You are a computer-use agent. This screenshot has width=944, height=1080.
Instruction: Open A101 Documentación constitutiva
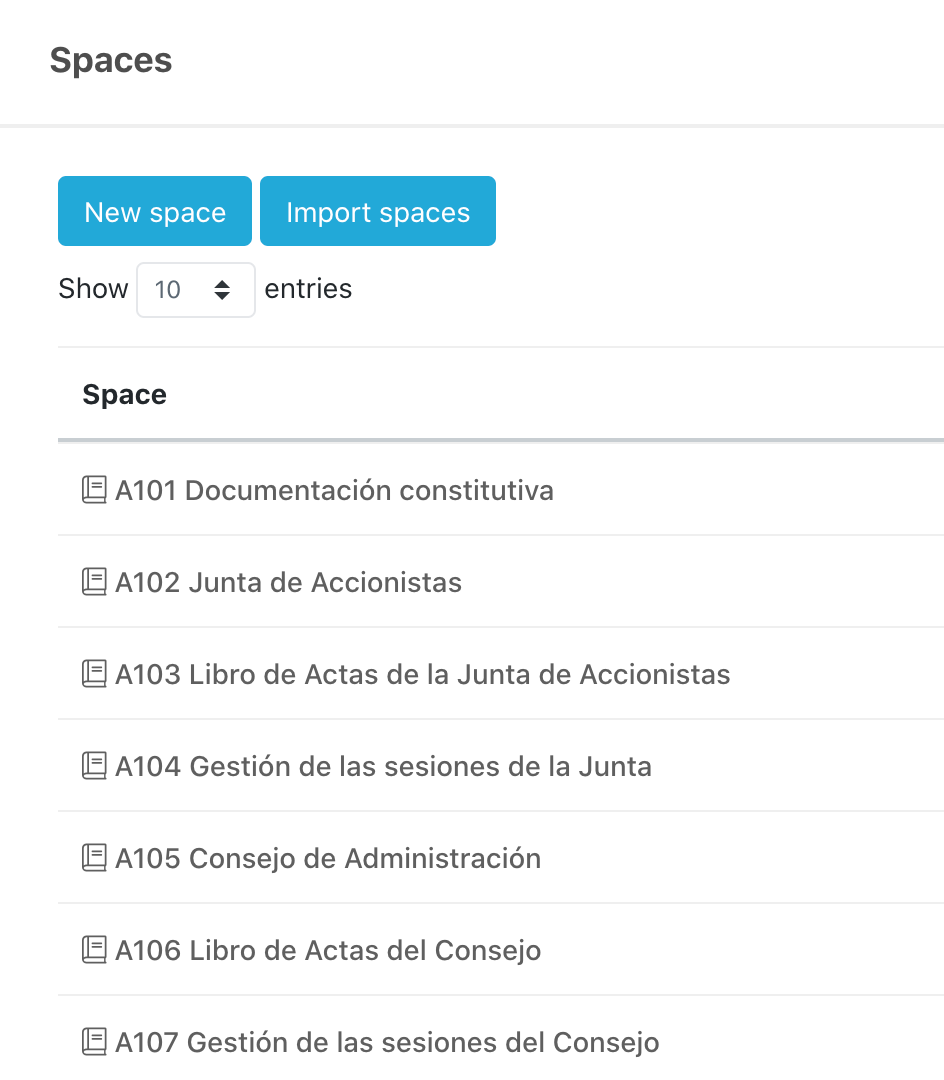click(334, 490)
